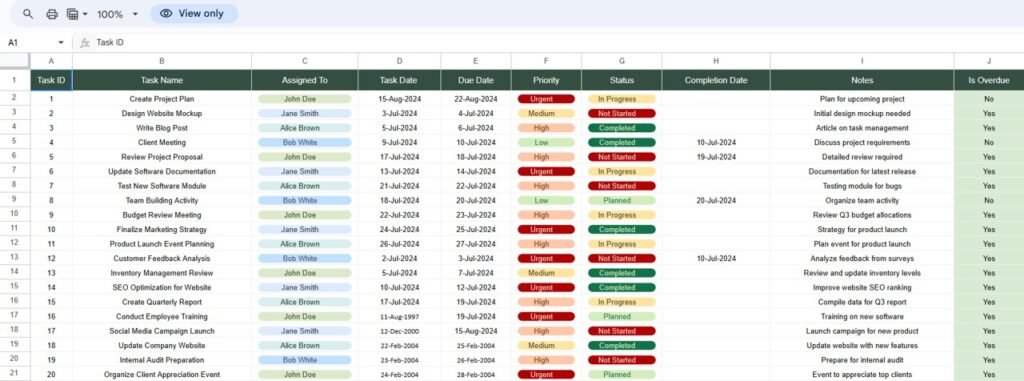The width and height of the screenshot is (1024, 381).
Task: Click due date 22-Aug-2024
Action: click(x=476, y=99)
